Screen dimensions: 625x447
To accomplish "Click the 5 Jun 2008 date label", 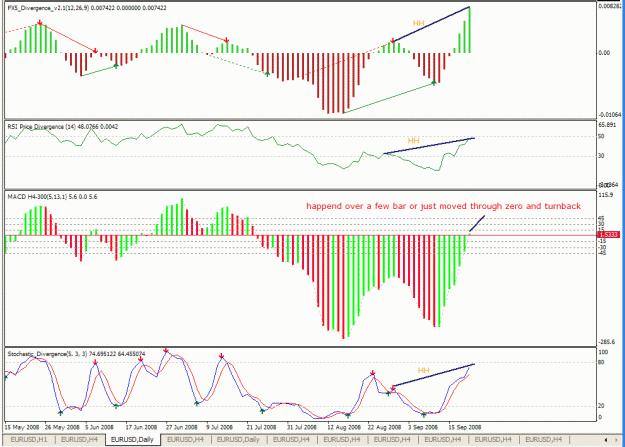I will 99,427.
